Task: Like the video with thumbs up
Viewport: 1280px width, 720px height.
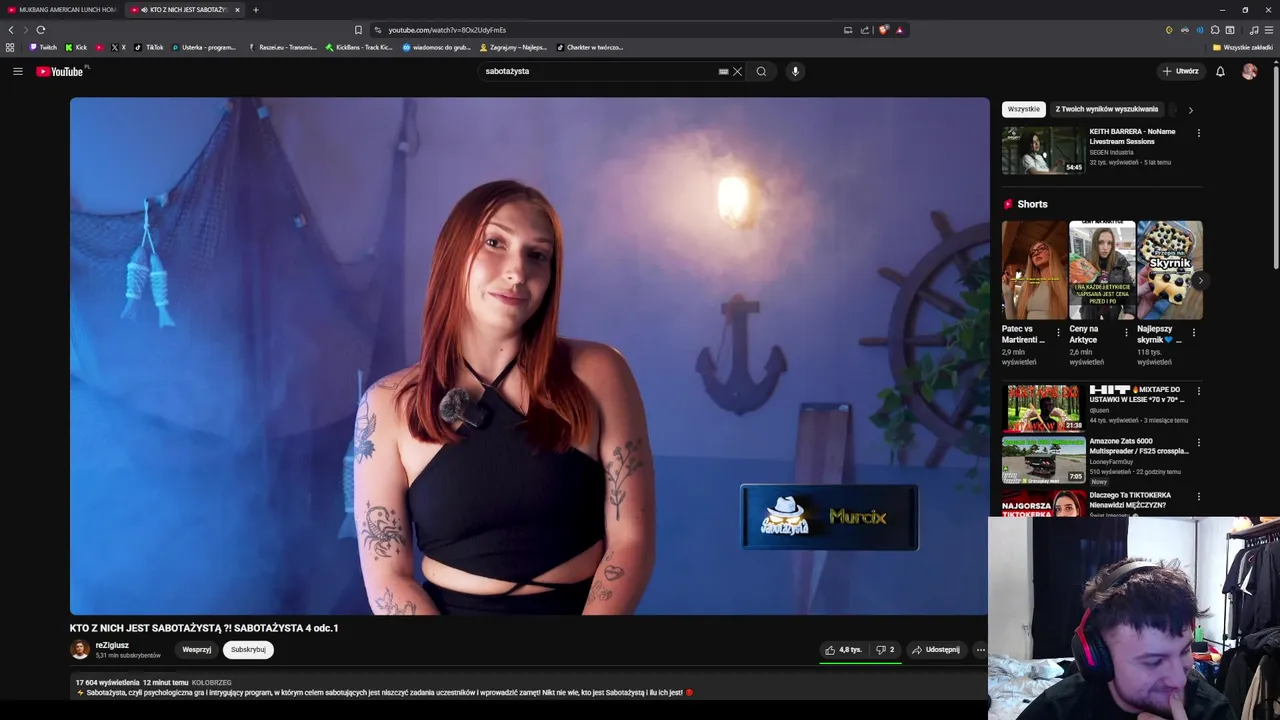Action: [x=843, y=650]
